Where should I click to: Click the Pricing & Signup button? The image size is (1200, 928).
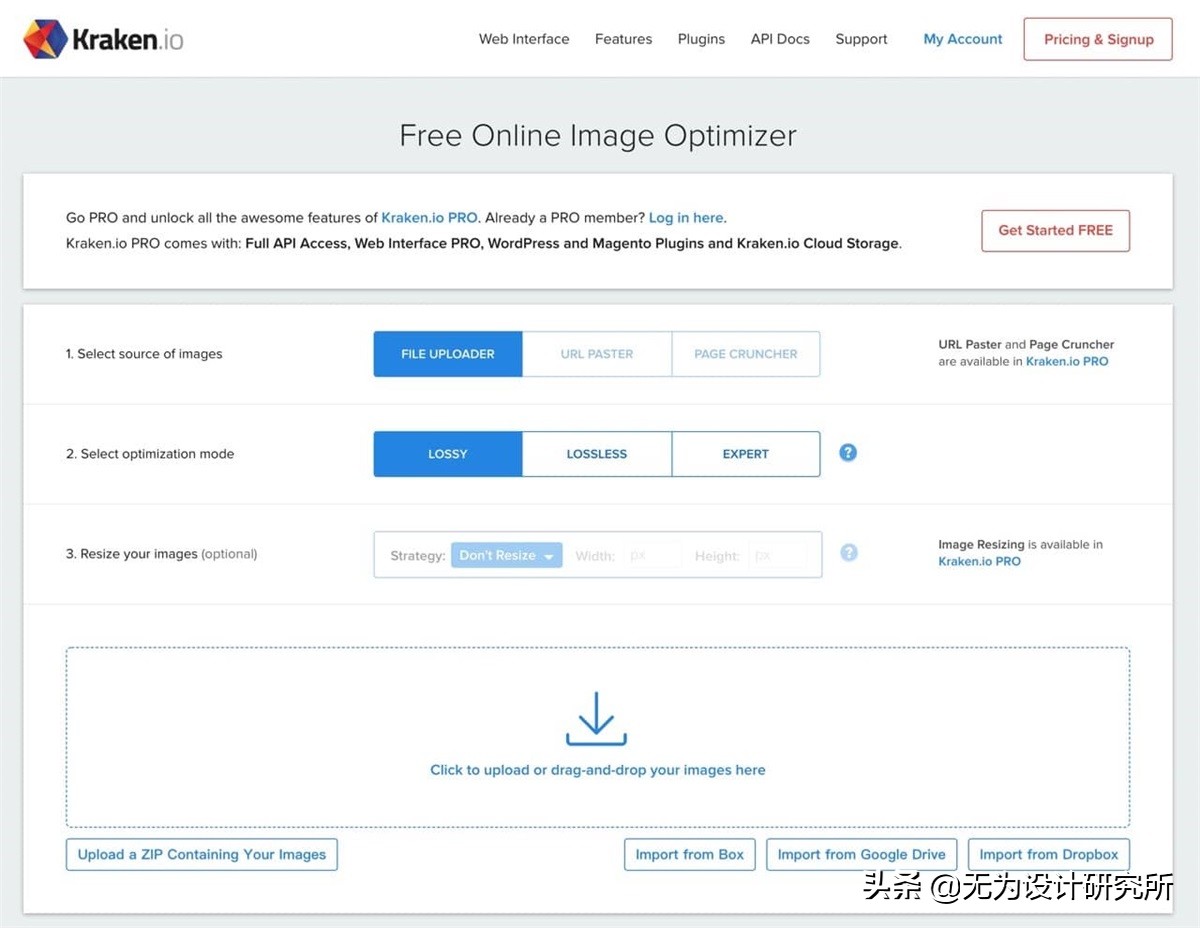coord(1098,40)
